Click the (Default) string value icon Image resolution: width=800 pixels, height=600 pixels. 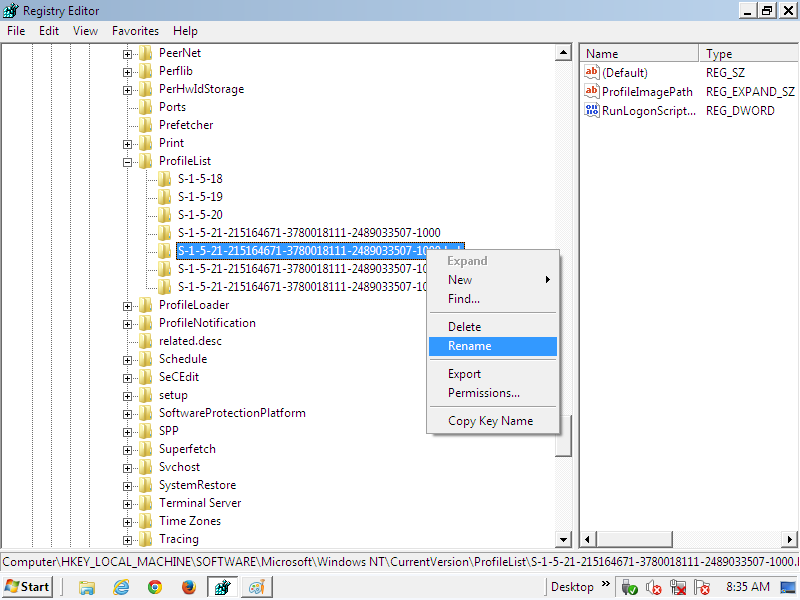(592, 73)
